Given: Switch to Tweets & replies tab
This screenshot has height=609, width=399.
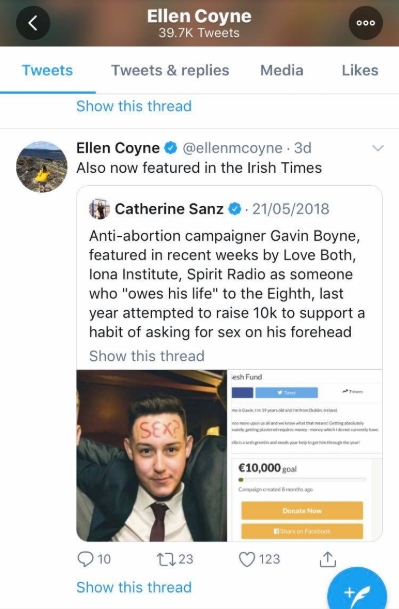Looking at the screenshot, I should pyautogui.click(x=170, y=70).
